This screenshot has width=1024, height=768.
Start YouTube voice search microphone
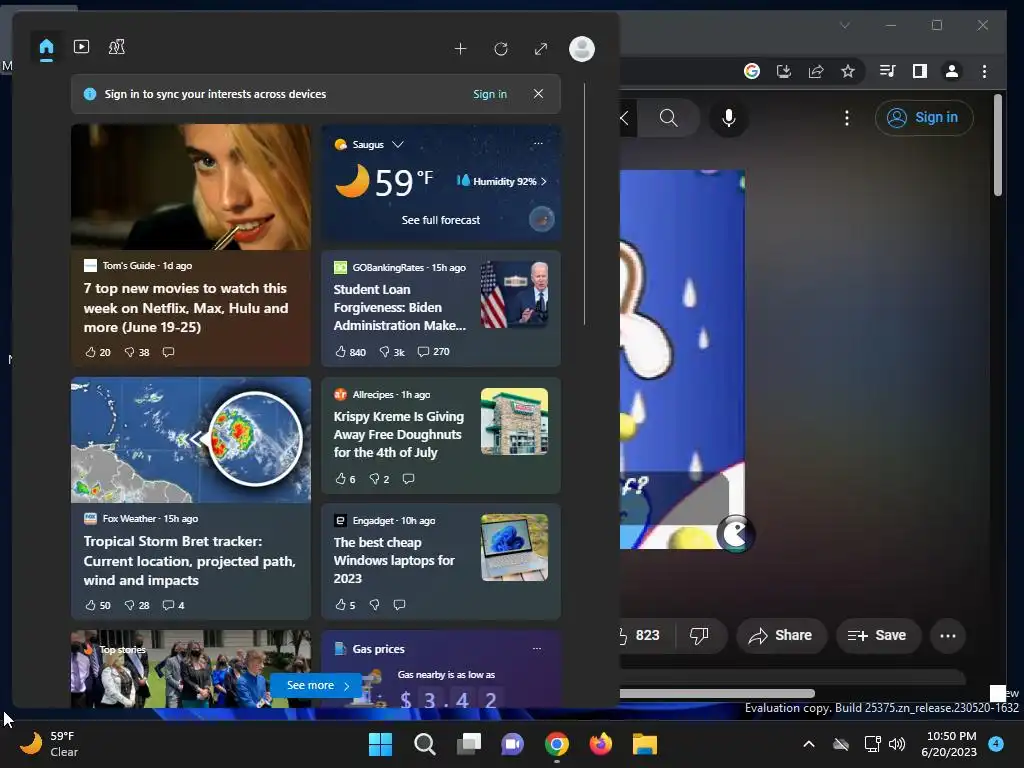729,118
